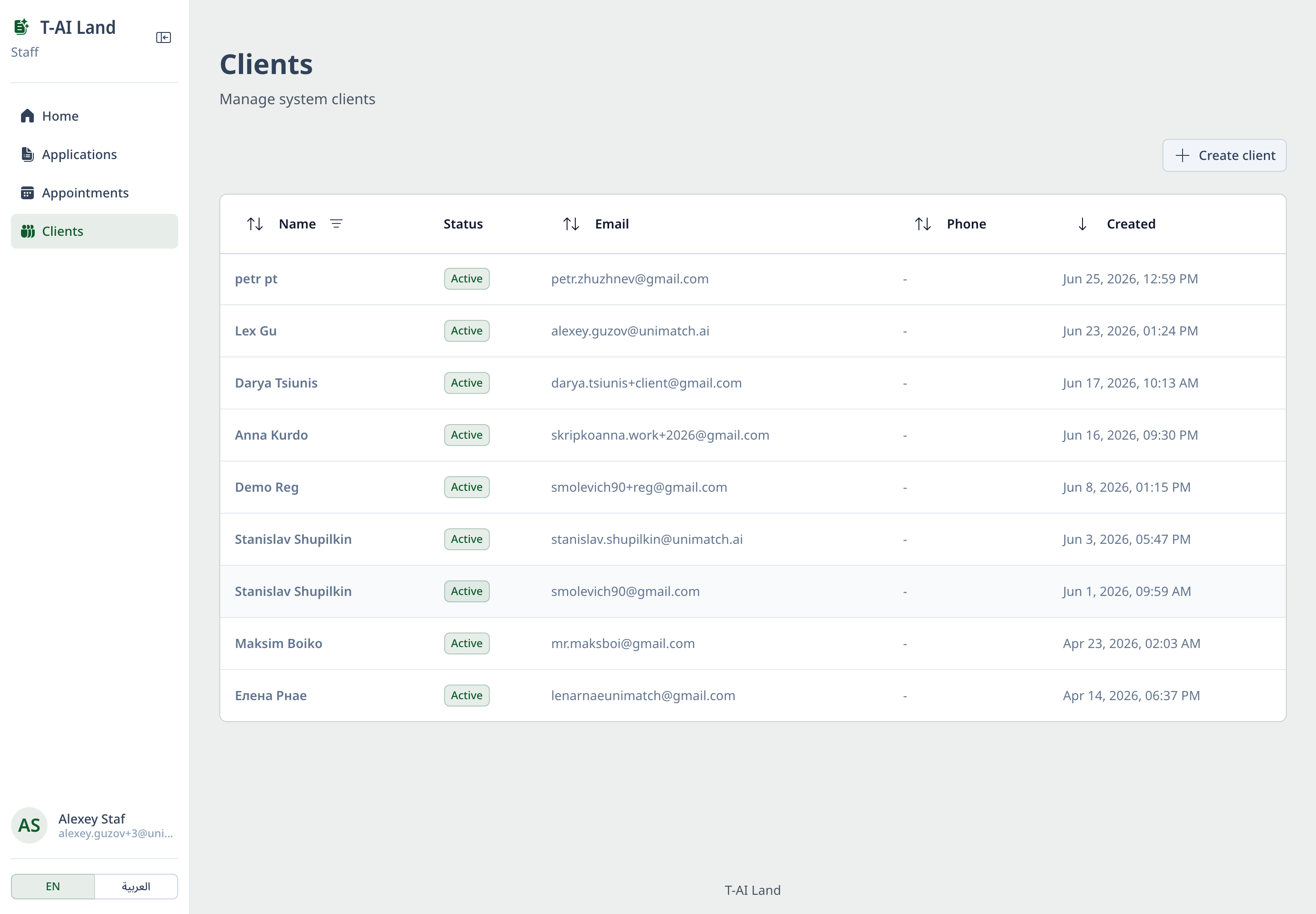This screenshot has width=1316, height=914.
Task: Open client Lex Gu
Action: (x=255, y=331)
